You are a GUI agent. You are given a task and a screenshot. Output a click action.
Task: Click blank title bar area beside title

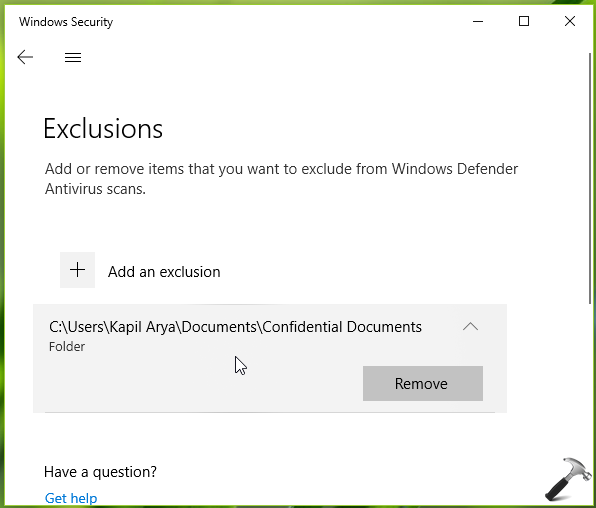click(289, 22)
